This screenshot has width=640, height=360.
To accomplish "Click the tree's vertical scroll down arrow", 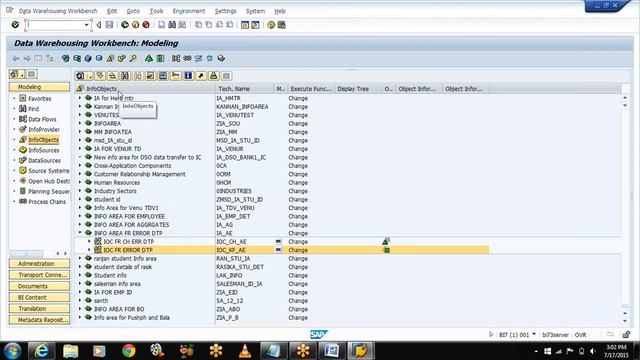I will [625, 321].
